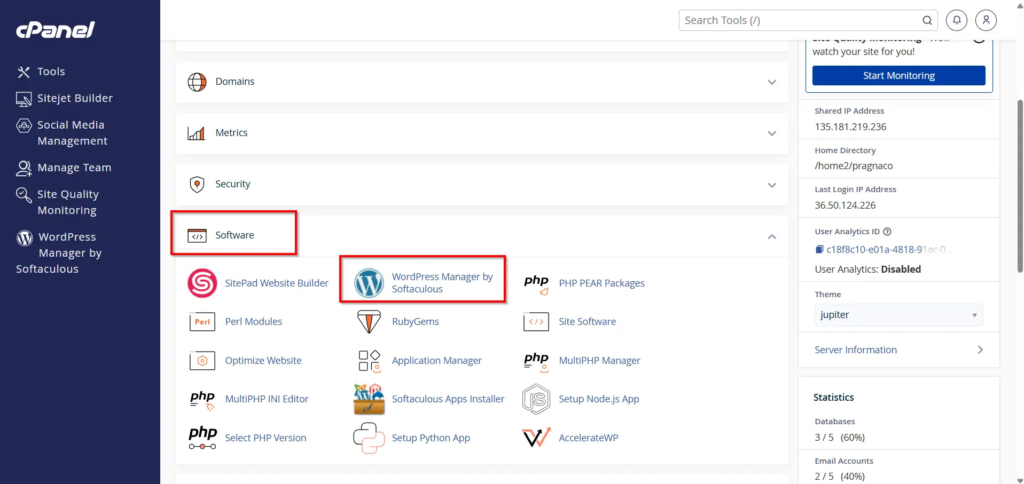Click the Application Manager icon
The width and height of the screenshot is (1024, 484).
click(x=369, y=361)
